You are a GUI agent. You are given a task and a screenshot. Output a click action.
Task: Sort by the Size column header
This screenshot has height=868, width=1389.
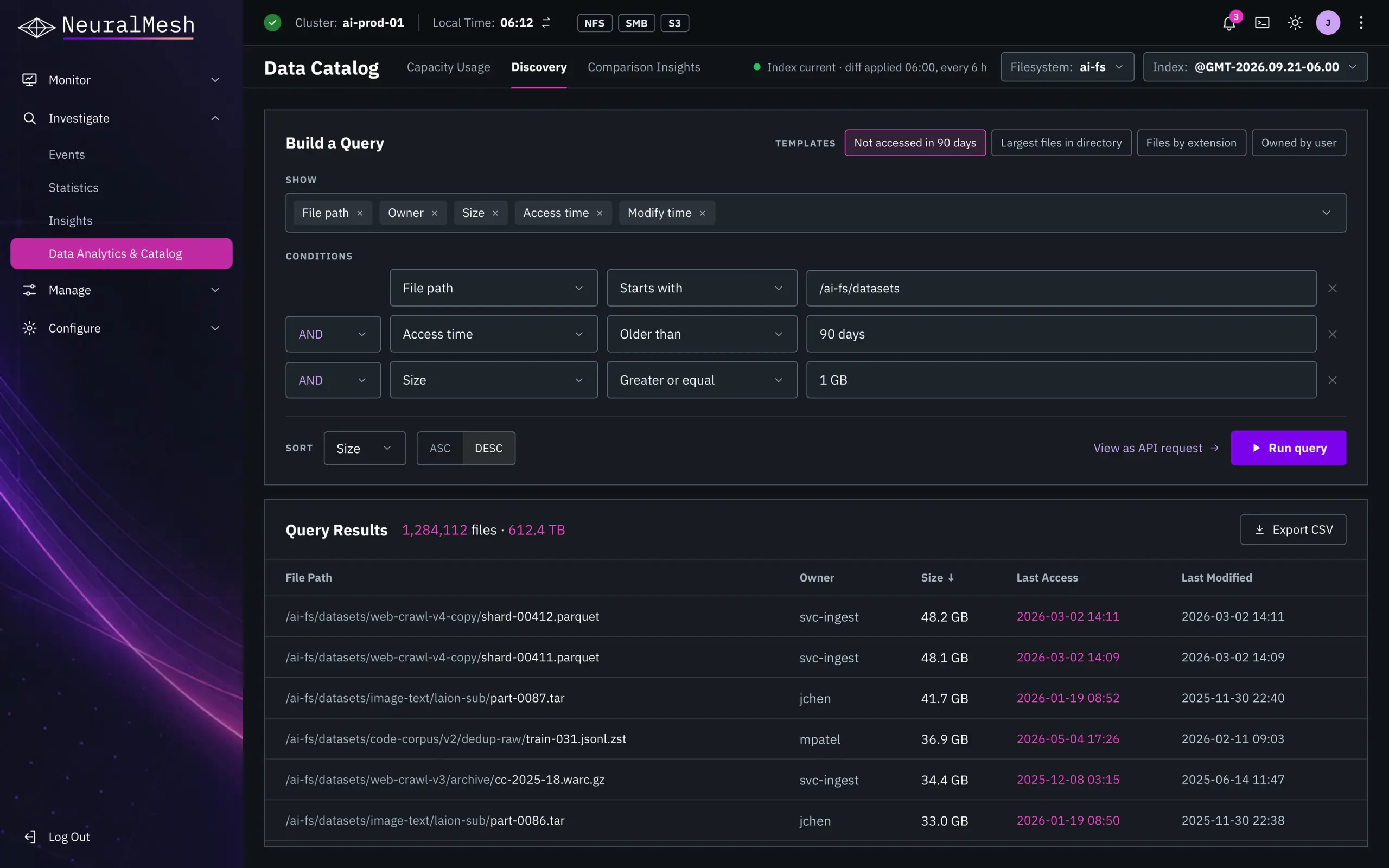pyautogui.click(x=937, y=578)
